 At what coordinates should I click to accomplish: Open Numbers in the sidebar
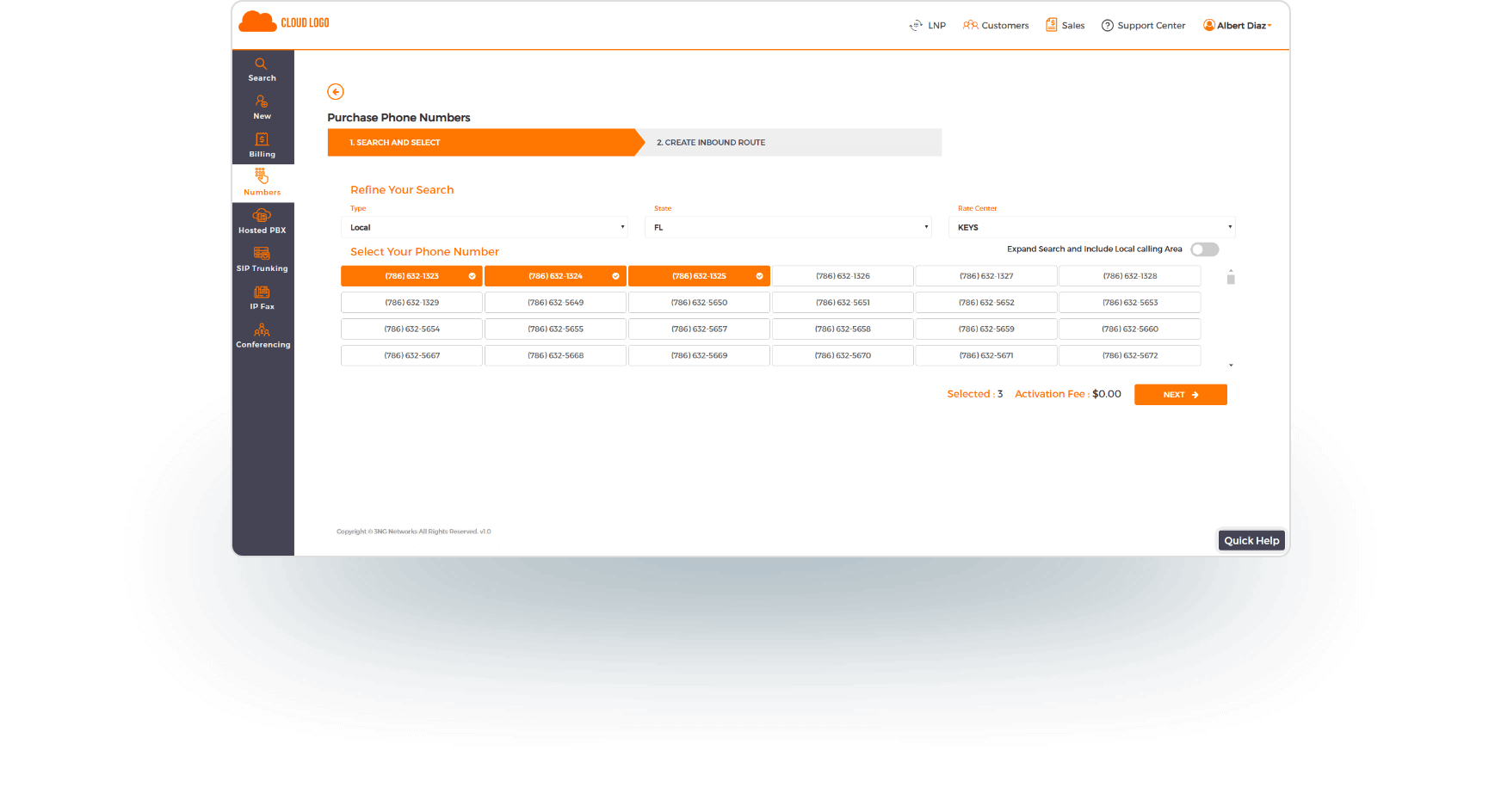coord(262,182)
